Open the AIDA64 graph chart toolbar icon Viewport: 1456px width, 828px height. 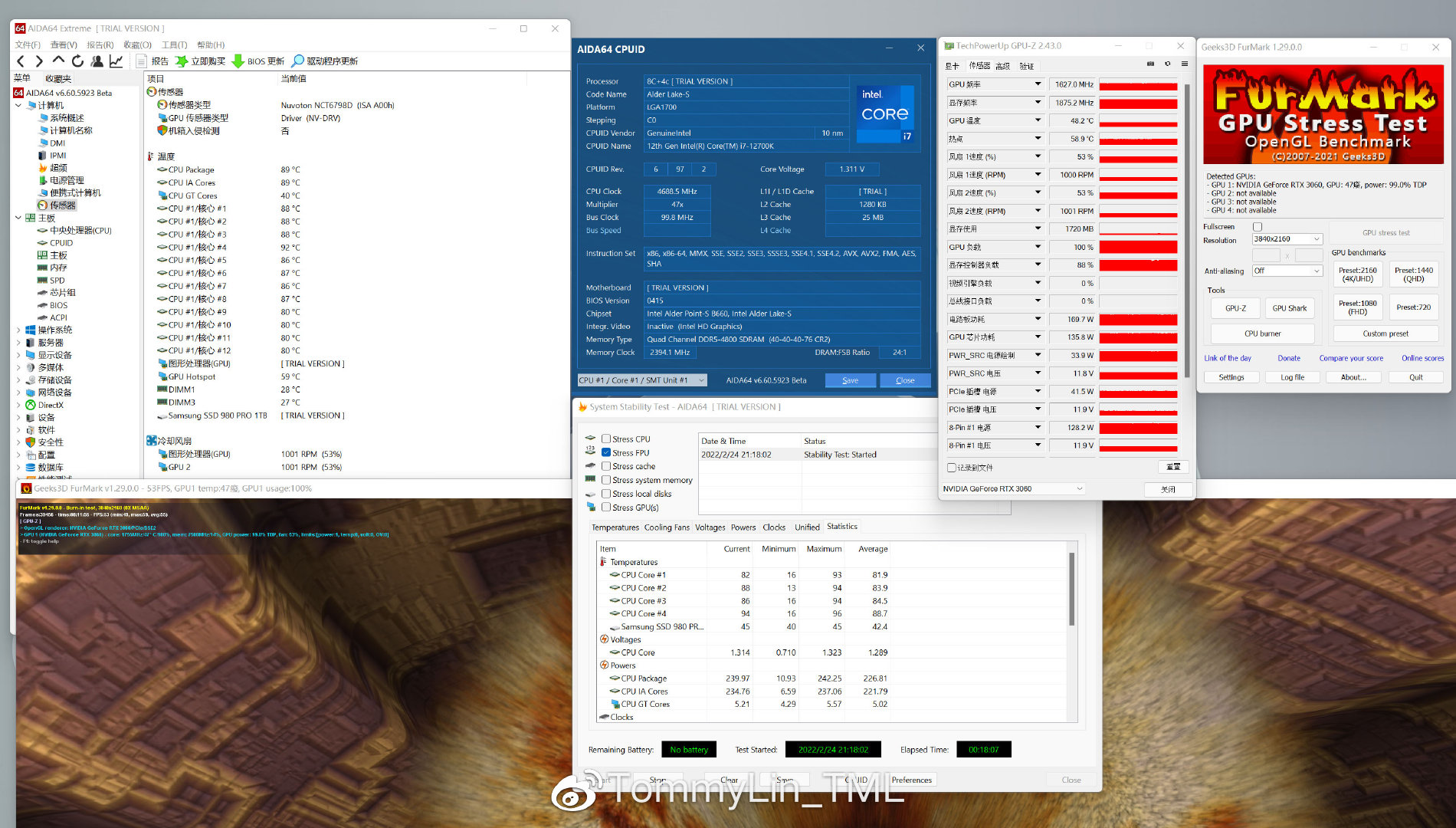click(x=116, y=61)
